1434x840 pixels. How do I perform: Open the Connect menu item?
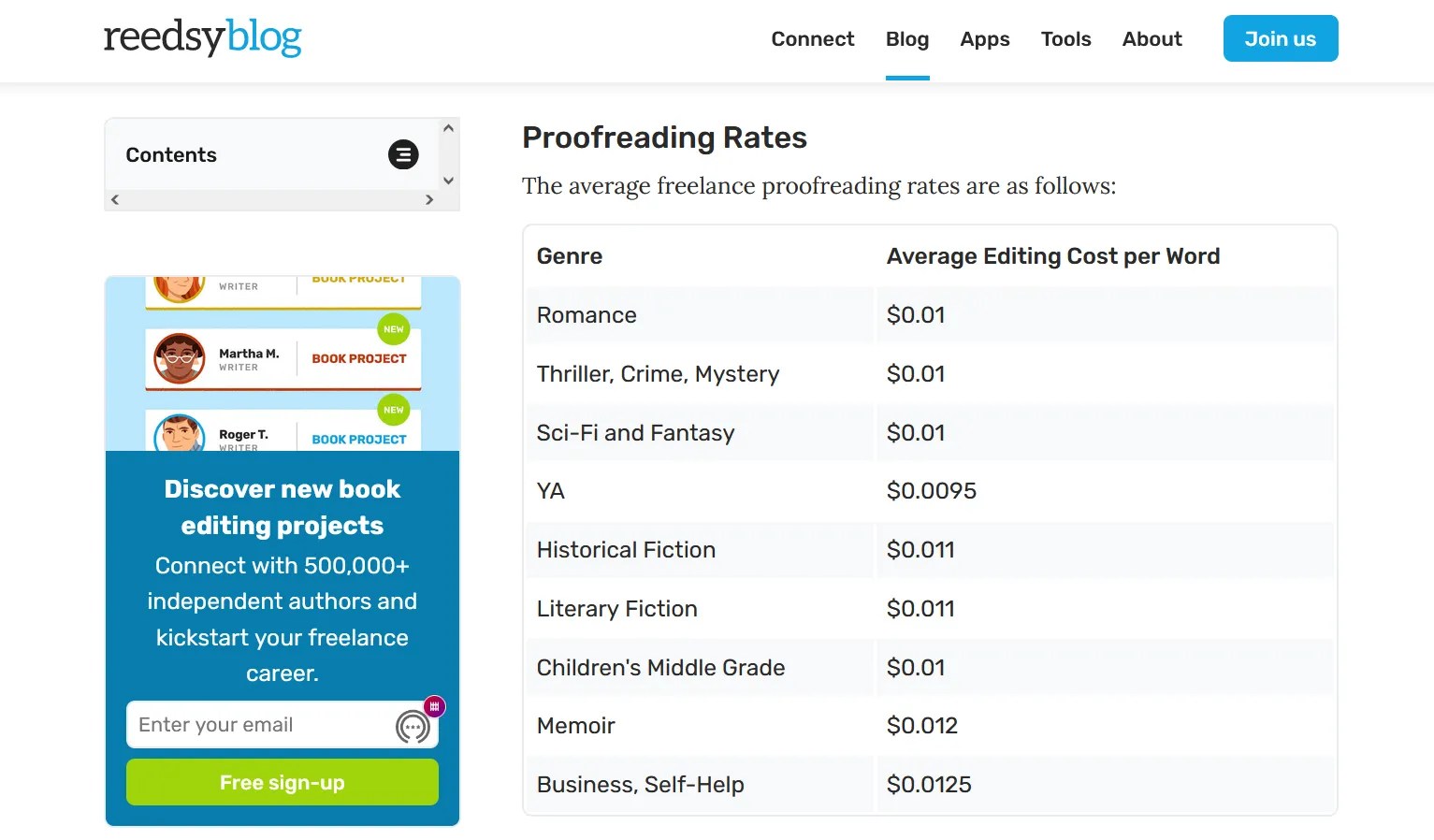click(812, 38)
